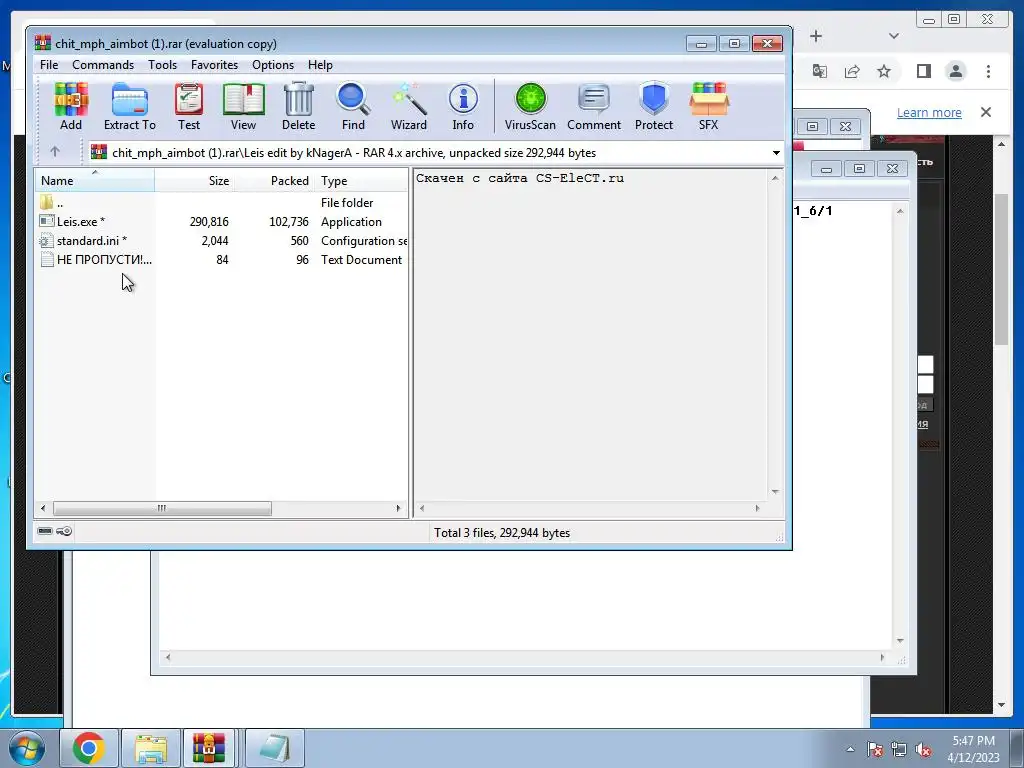The image size is (1024, 768).
Task: Click comment pane scroll down arrow
Action: 775,491
